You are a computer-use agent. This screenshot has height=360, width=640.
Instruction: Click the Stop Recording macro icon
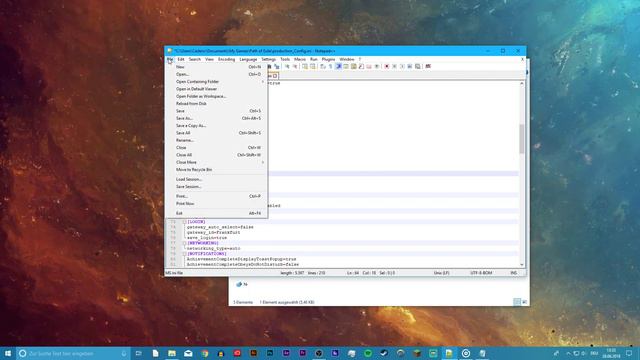394,66
